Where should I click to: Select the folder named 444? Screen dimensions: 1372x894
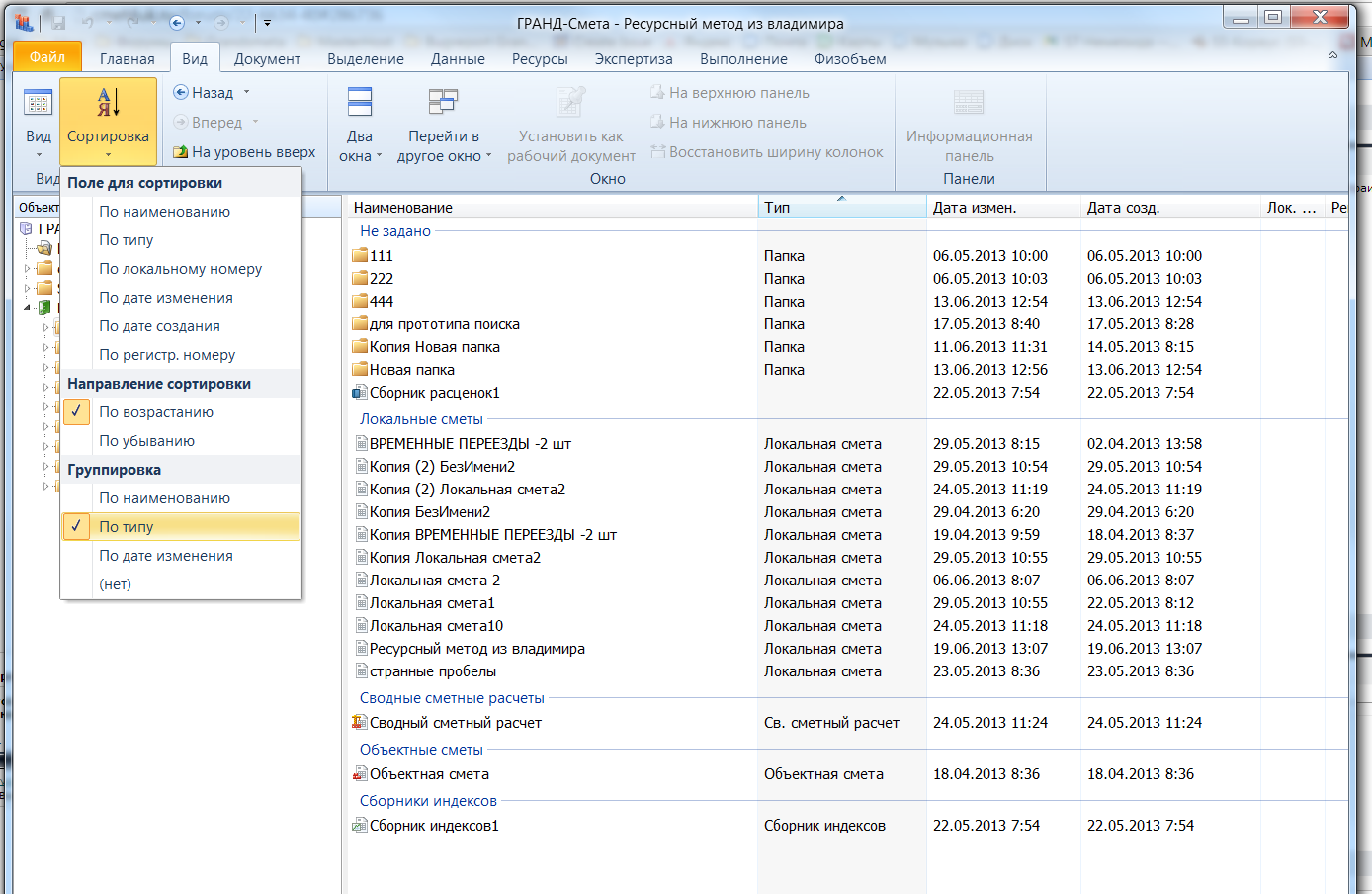click(382, 302)
